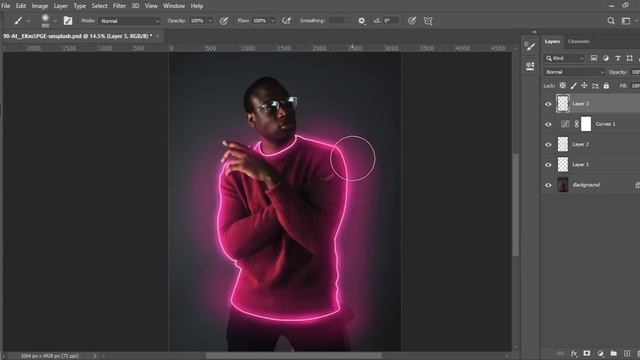Hide Curves 1 layer visibility
This screenshot has height=360, width=640.
click(x=548, y=124)
